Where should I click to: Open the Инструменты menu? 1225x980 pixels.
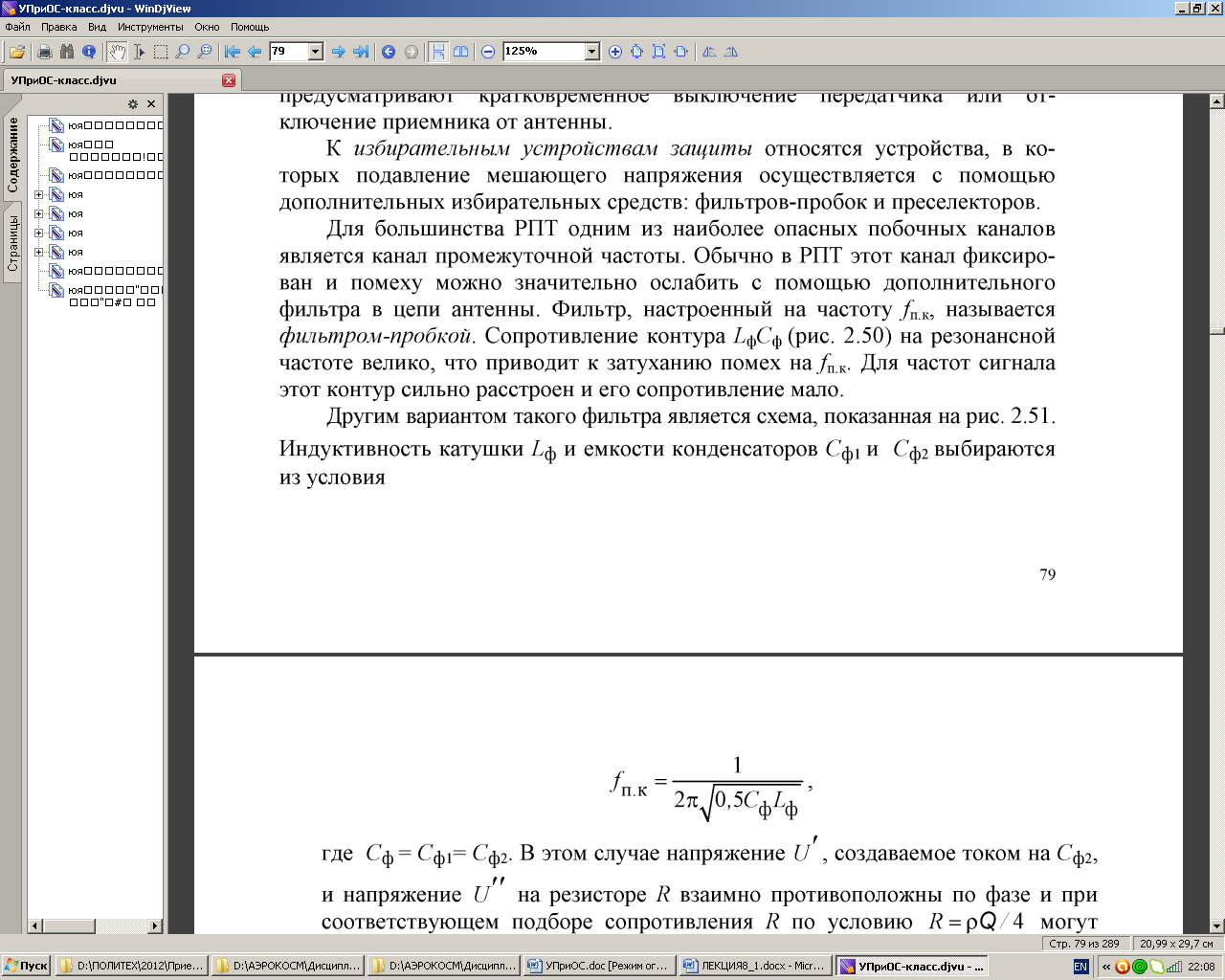150,27
